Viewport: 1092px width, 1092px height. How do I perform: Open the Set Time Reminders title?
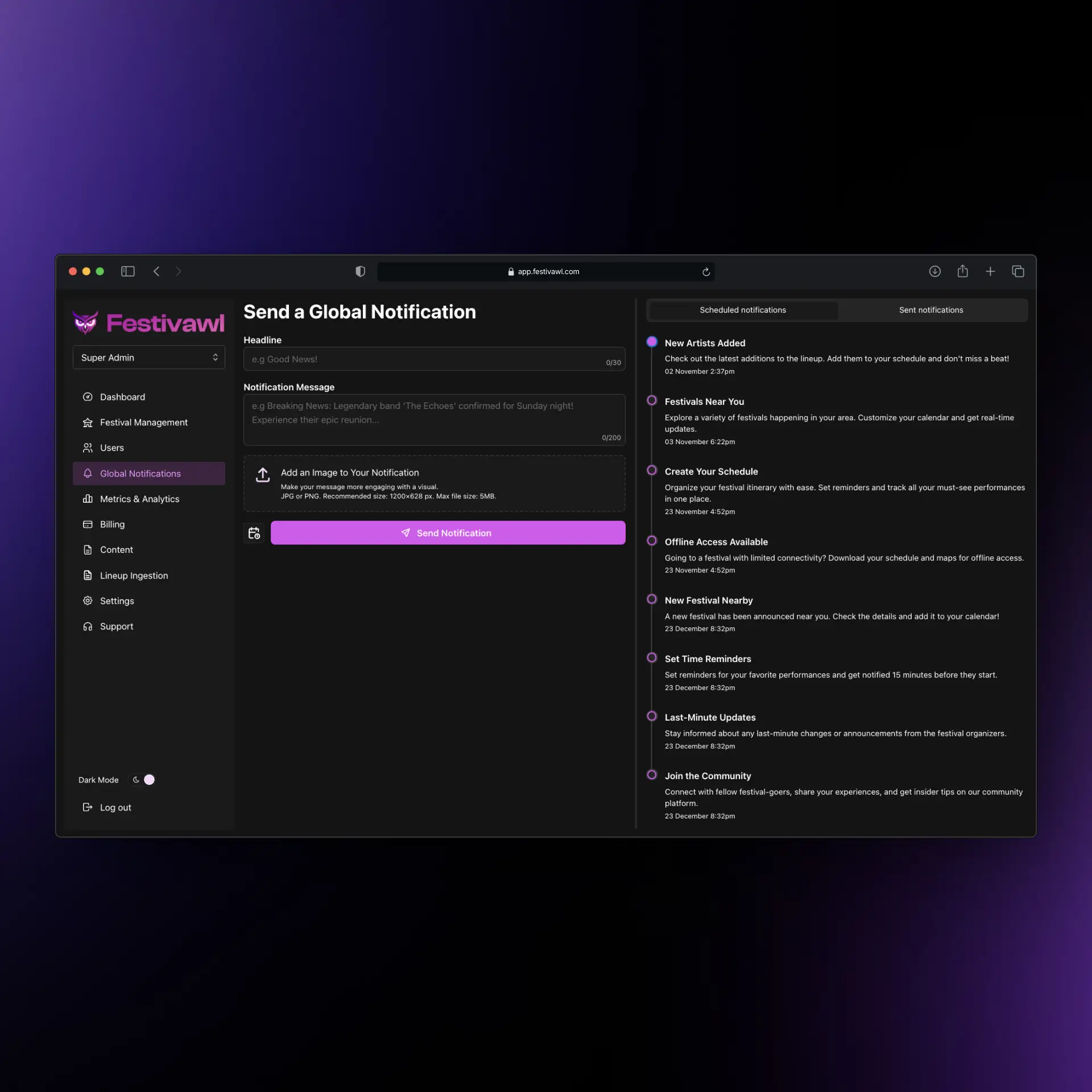click(x=708, y=659)
